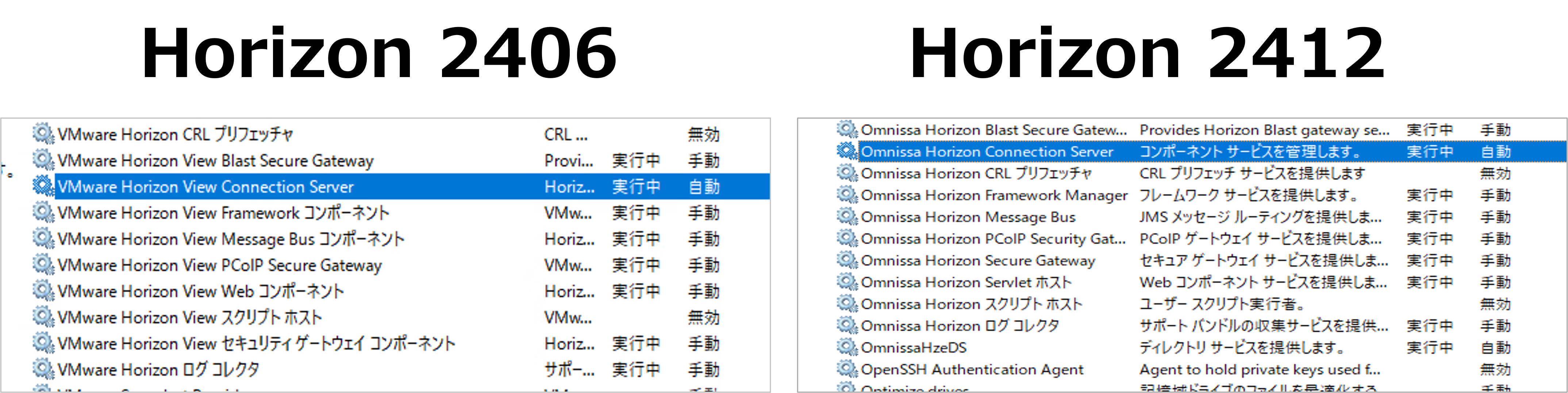Screen dimensions: 1568x393
Task: Click the gear icon of VMware Horizon View Connection Server
Action: coord(43,186)
